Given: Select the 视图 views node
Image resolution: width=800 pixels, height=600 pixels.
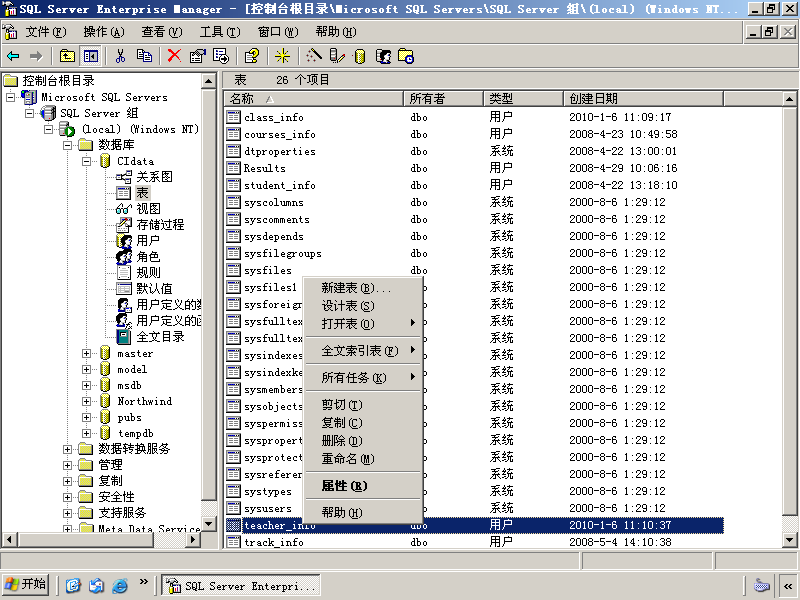Looking at the screenshot, I should point(148,209).
